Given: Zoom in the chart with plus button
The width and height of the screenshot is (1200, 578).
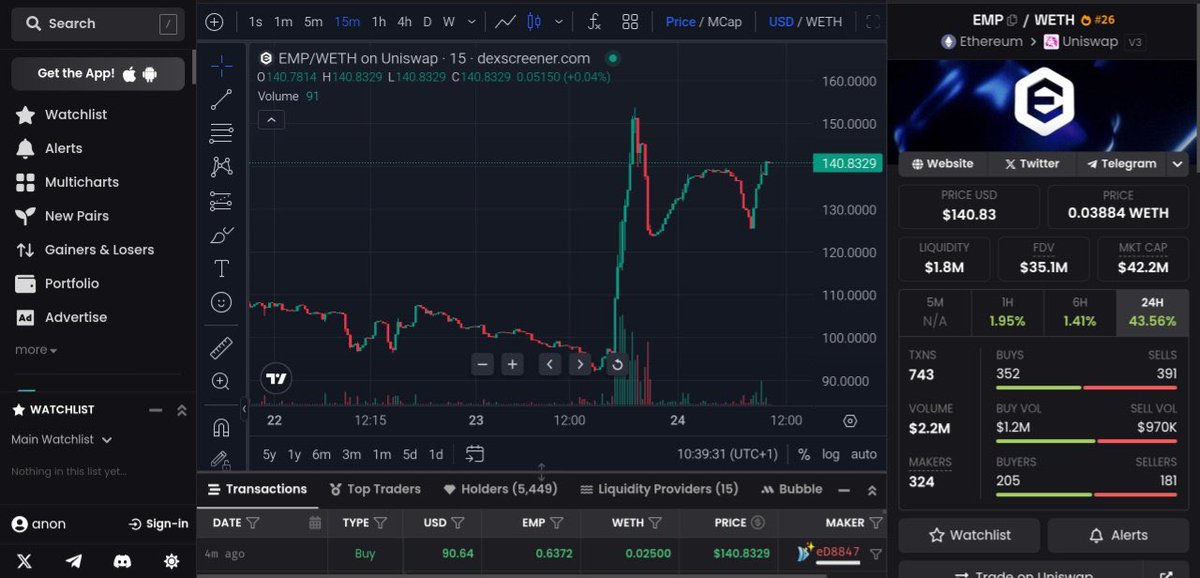Looking at the screenshot, I should 512,364.
